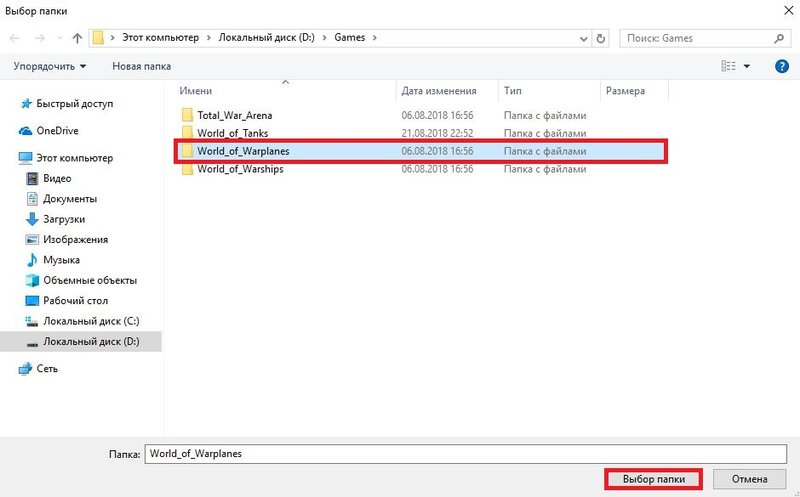Close the Выбор папки dialog
Viewport: 800px width, 497px height.
point(788,11)
